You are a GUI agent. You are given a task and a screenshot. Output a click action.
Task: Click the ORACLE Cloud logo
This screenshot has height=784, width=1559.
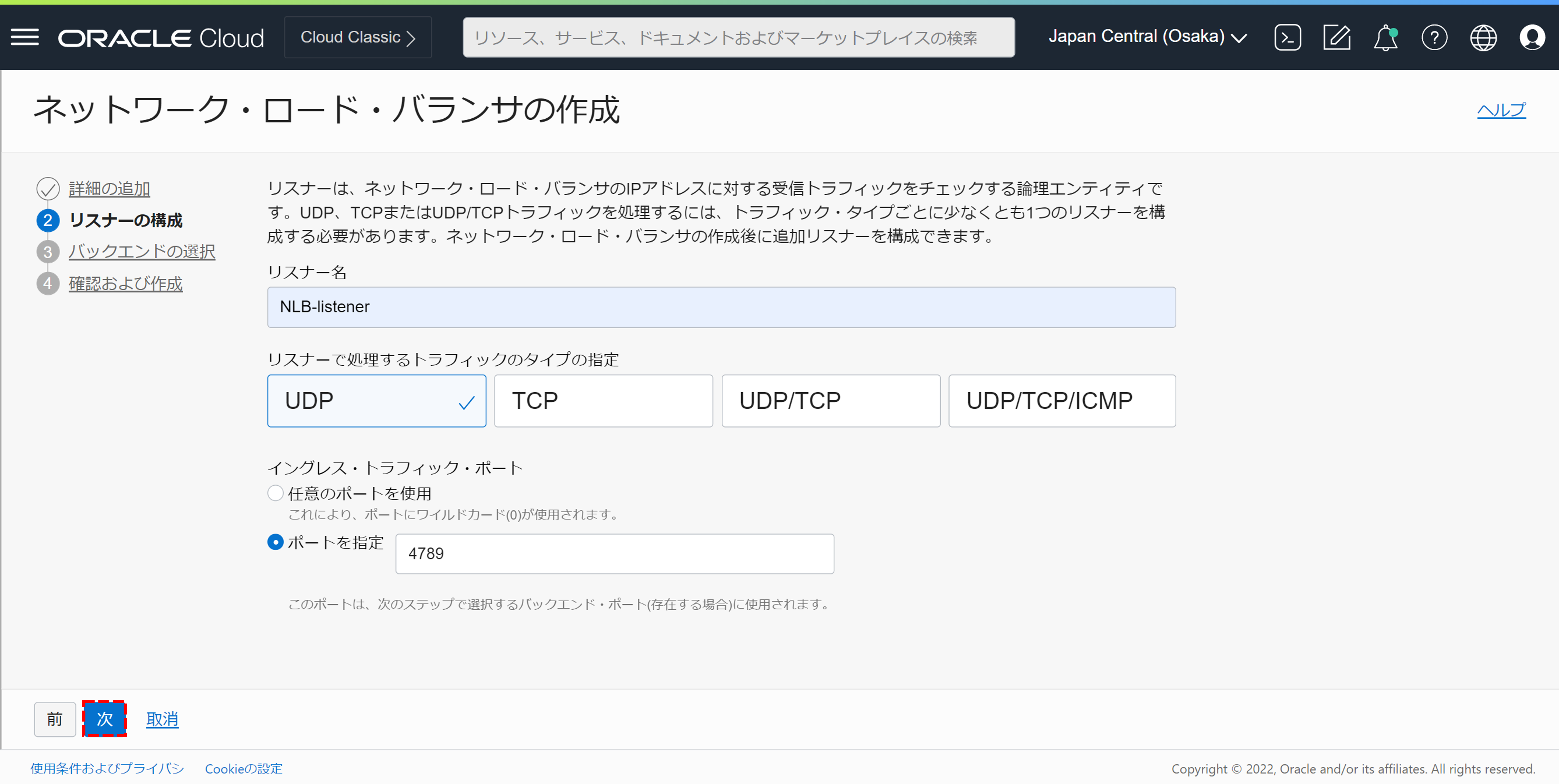[160, 37]
